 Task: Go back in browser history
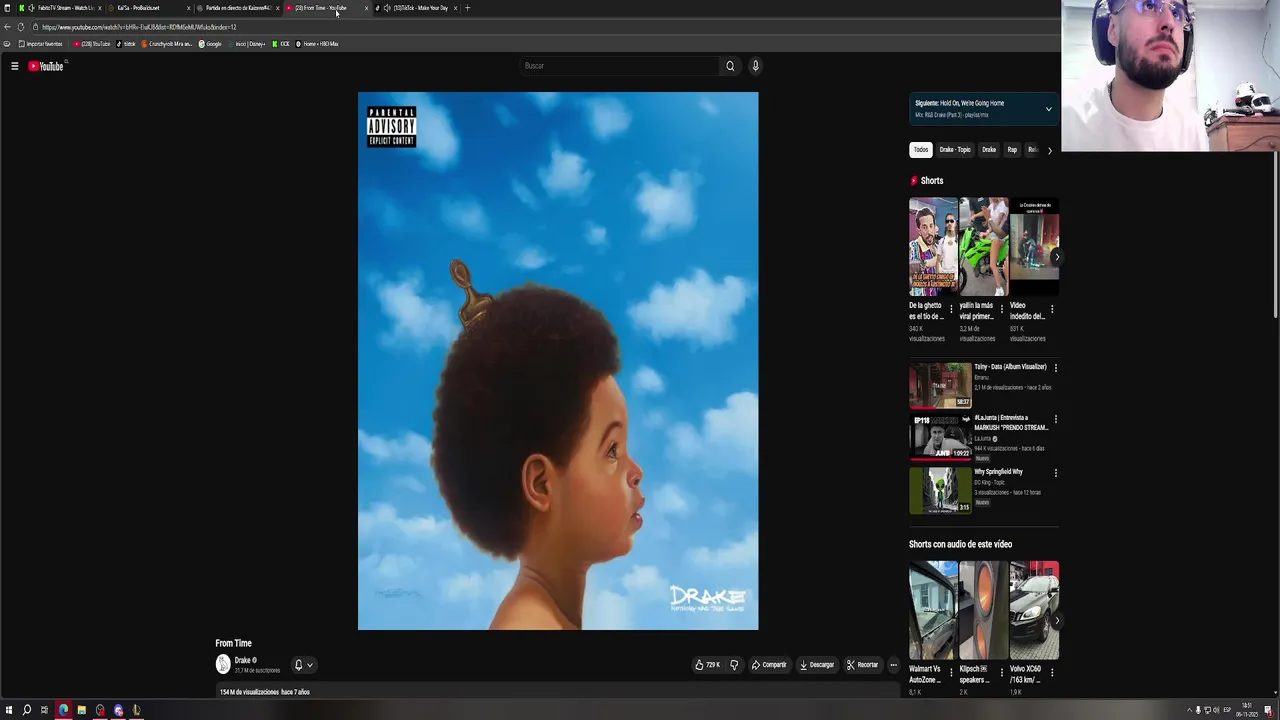(x=8, y=27)
